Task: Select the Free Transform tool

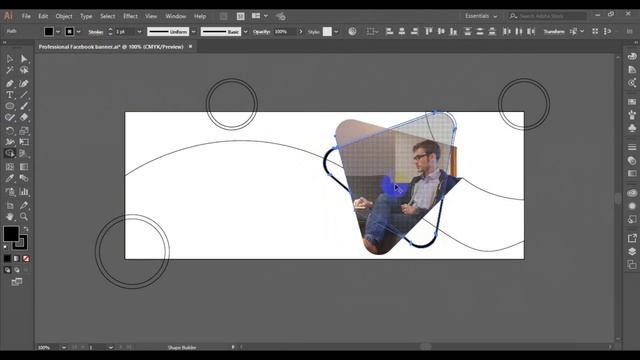Action: coord(24,142)
